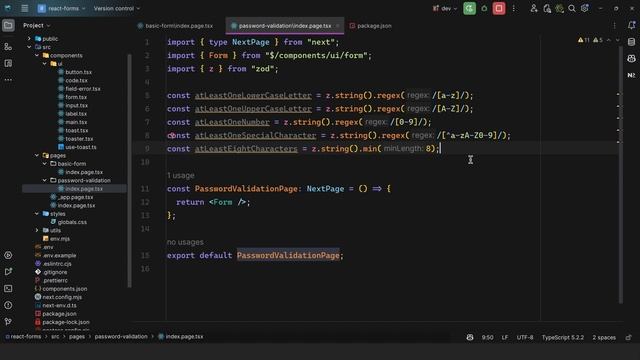Show more tool windows ellipsis
Image resolution: width=640 pixels, height=360 pixels.
pyautogui.click(x=8, y=80)
